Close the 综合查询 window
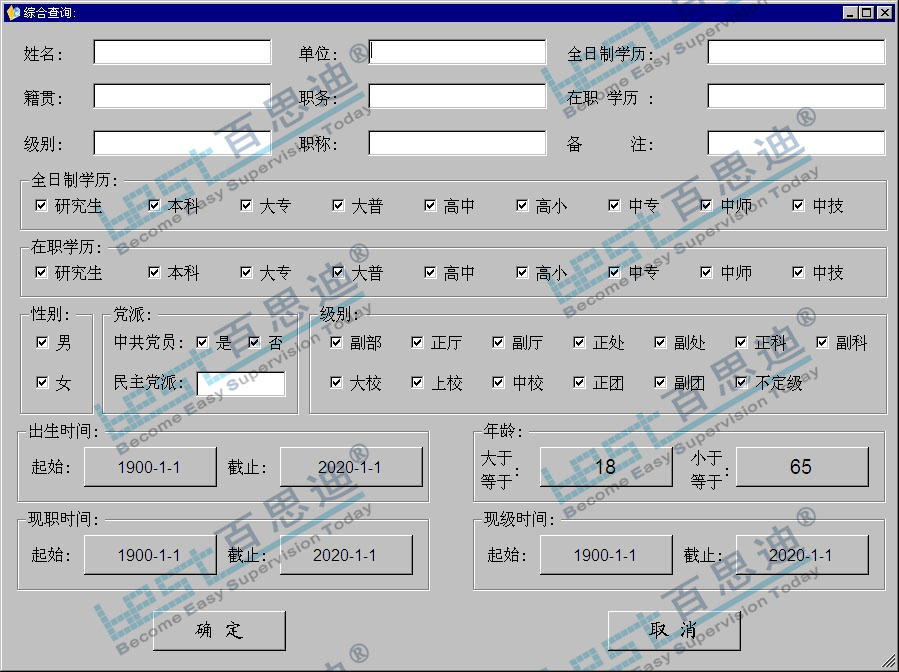 885,12
